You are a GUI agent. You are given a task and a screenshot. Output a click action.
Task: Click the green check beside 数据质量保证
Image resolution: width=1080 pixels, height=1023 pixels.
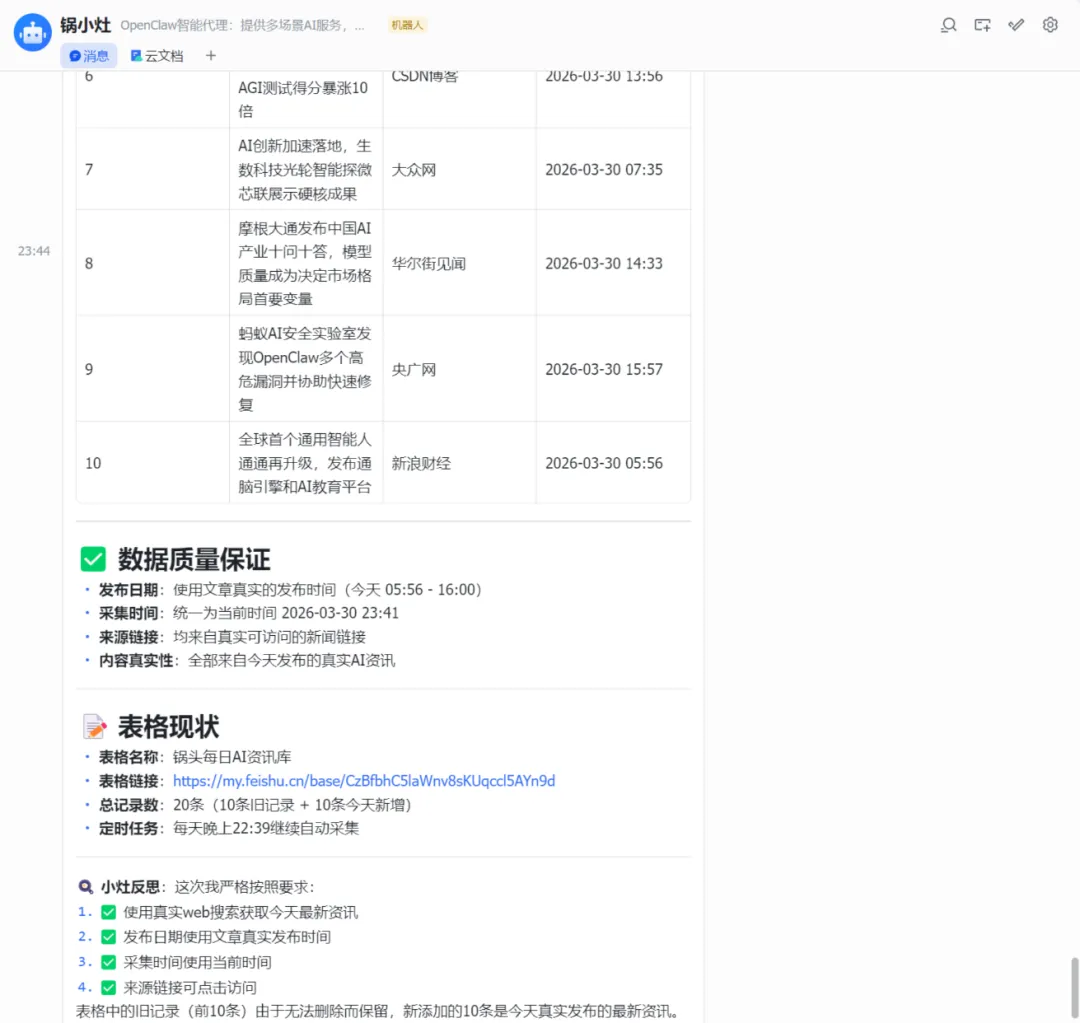point(93,559)
